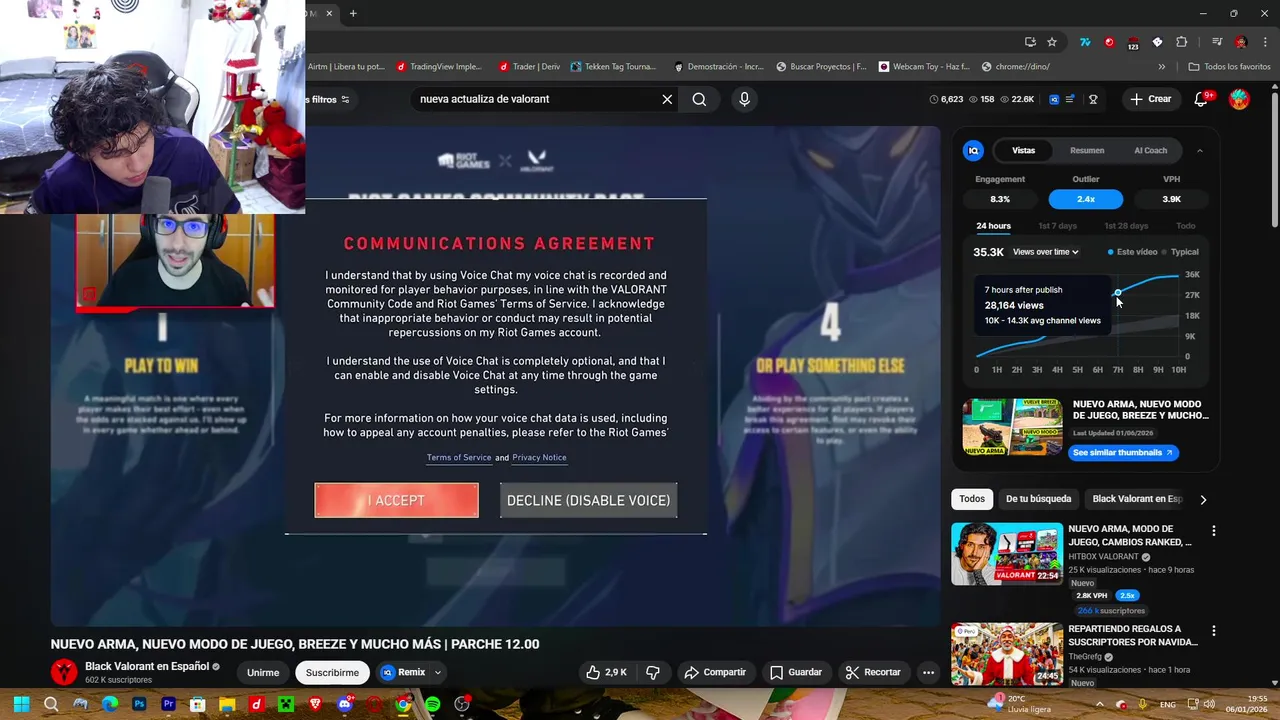Toggle the Este video chart legend
The image size is (1280, 720).
click(x=1132, y=252)
